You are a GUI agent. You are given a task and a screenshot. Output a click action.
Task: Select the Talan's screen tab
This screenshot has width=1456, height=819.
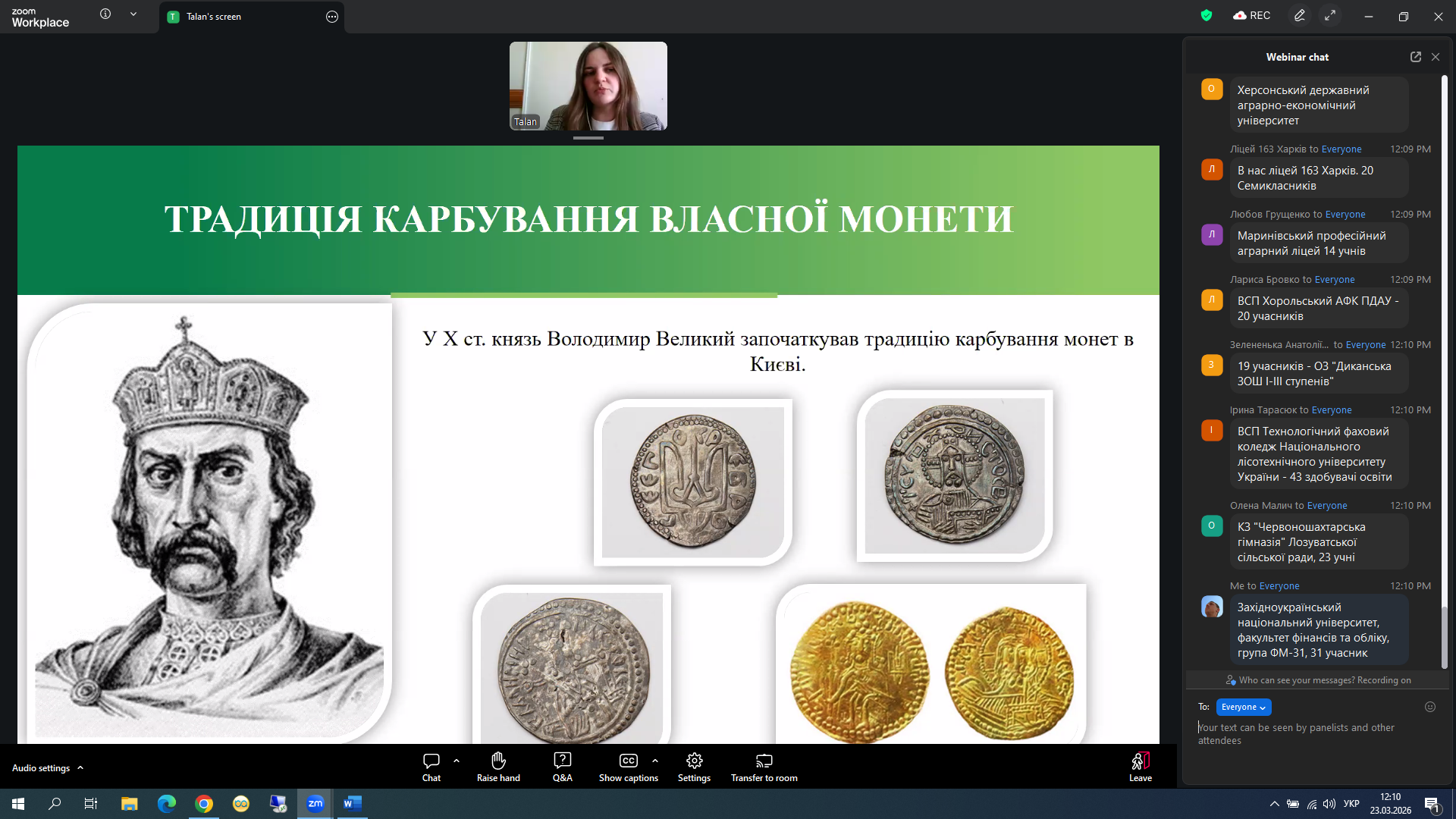click(214, 17)
